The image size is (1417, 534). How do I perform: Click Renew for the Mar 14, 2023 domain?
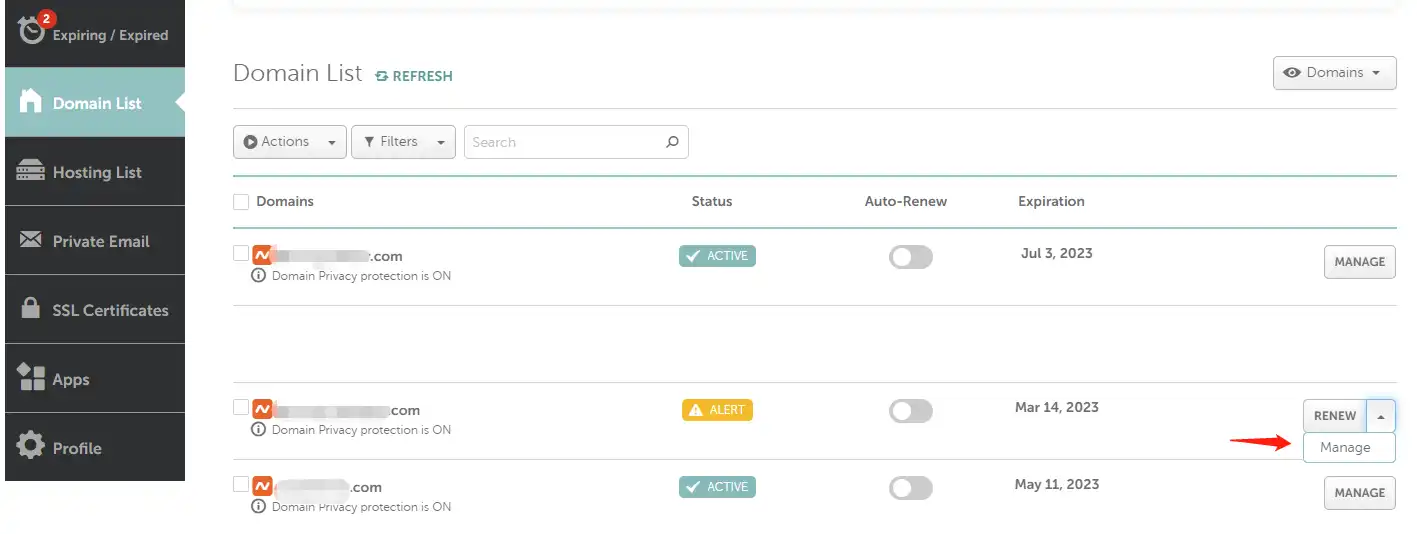(x=1335, y=416)
